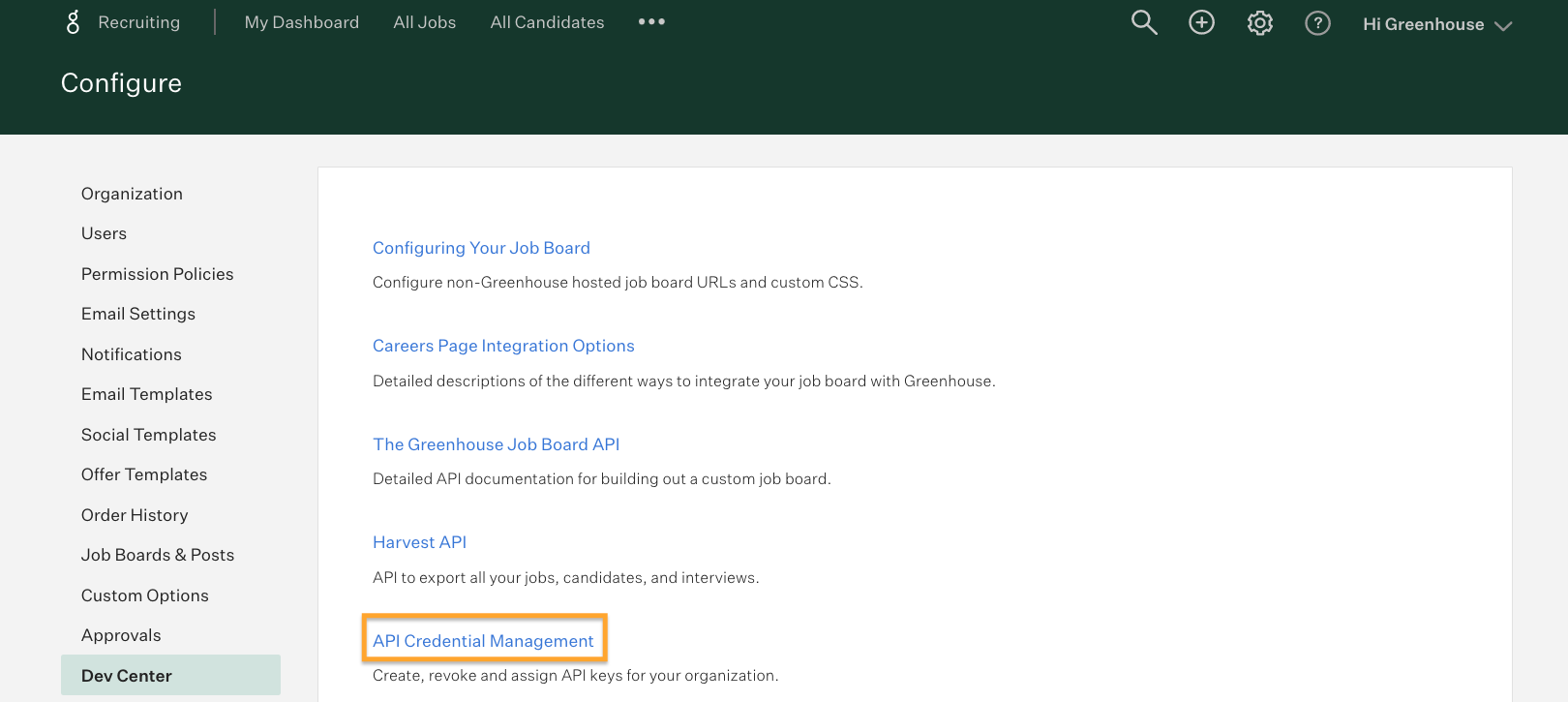Screen dimensions: 1568x702
Task: Select Offer Templates in the sidebar
Action: coord(144,474)
